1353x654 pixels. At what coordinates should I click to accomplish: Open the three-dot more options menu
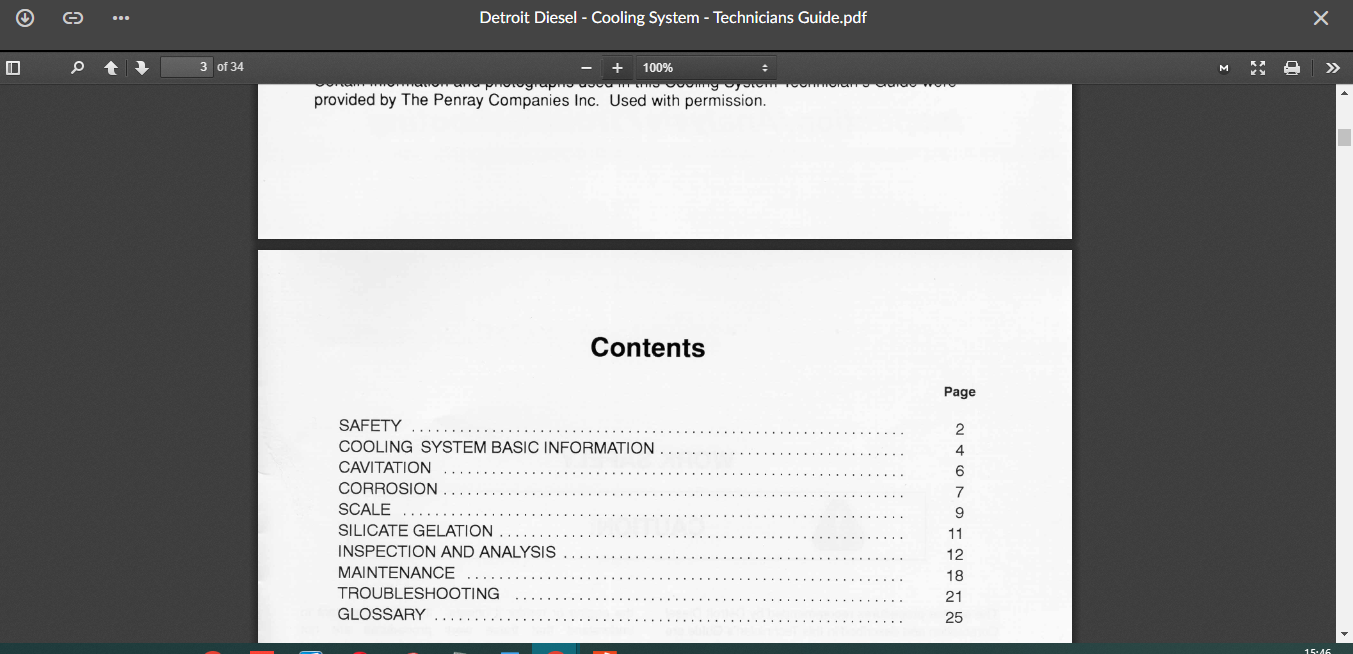coord(121,18)
